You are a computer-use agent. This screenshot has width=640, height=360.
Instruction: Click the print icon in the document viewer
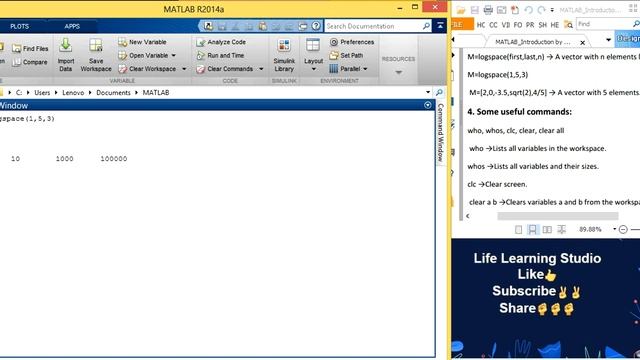[488, 10]
